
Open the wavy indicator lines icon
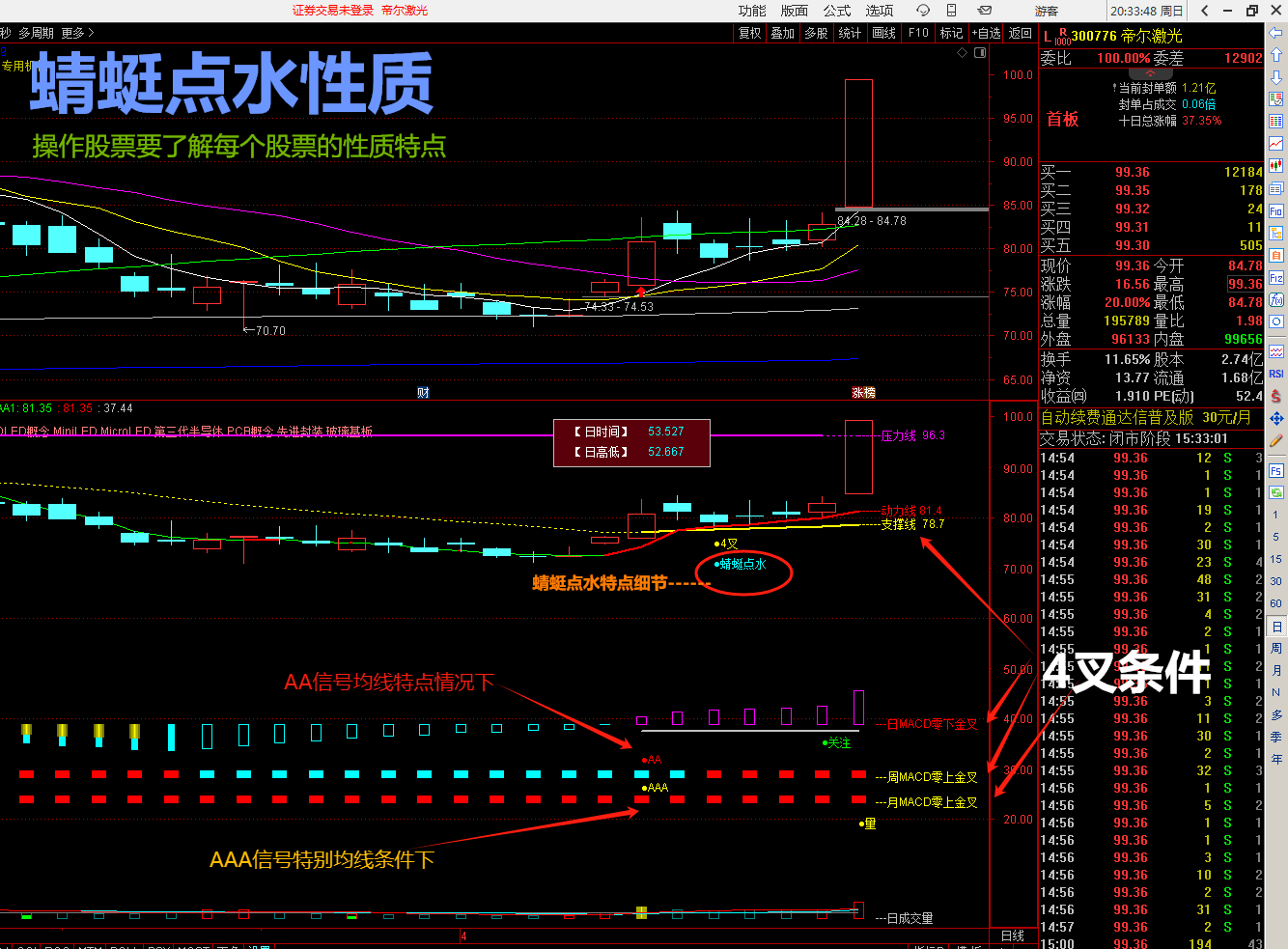pos(1276,351)
